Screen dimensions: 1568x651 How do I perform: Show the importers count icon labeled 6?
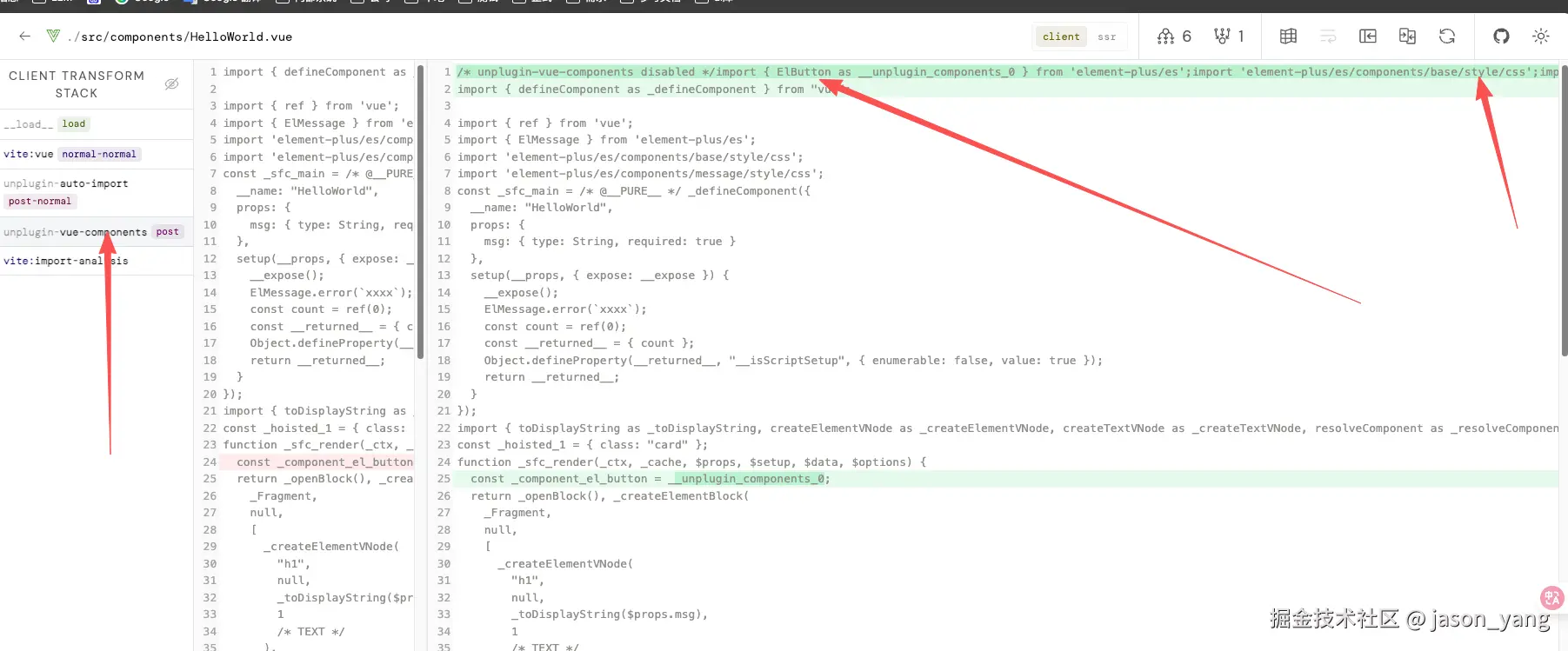pyautogui.click(x=1174, y=36)
